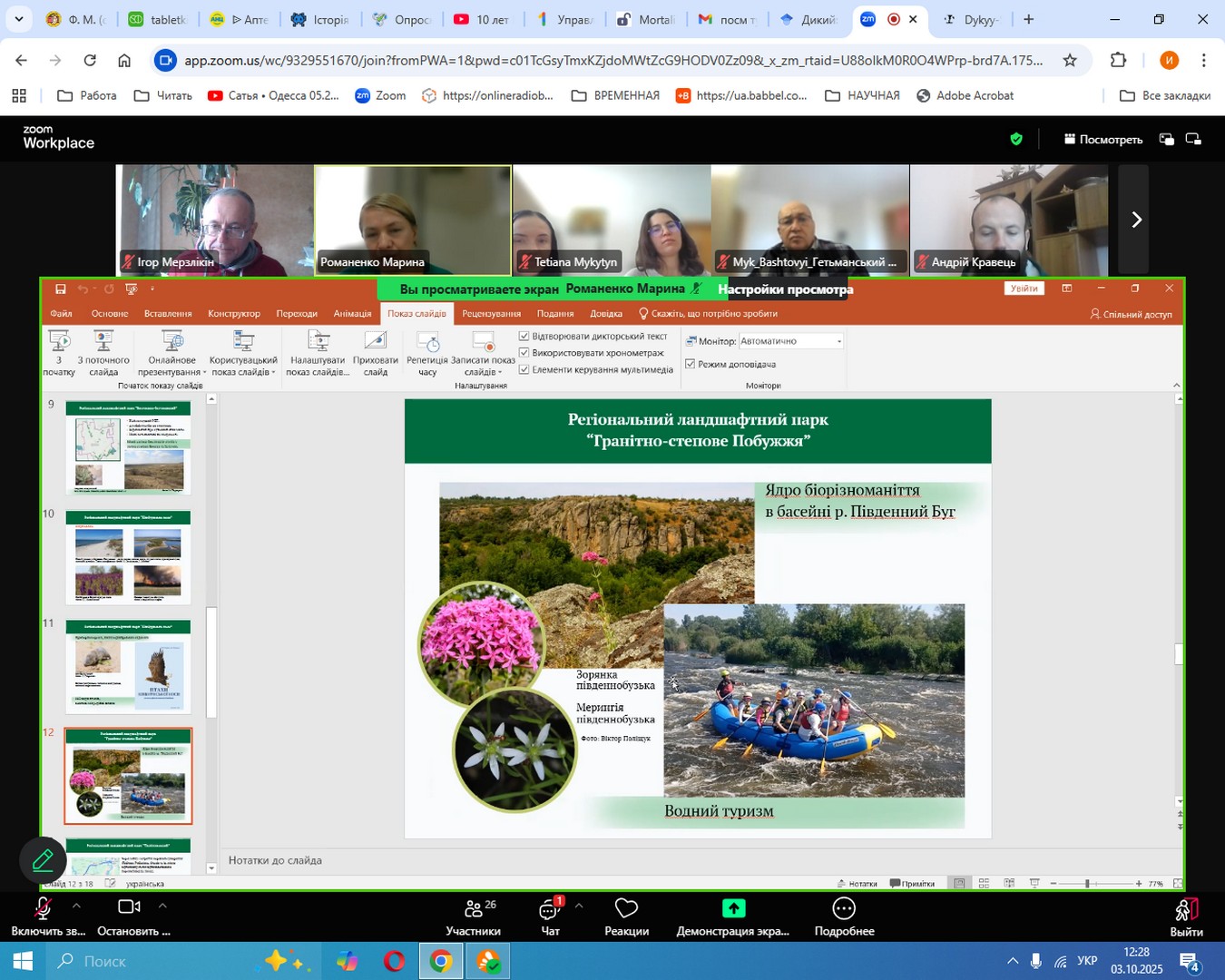The width and height of the screenshot is (1225, 980).
Task: Toggle 'Використовувати хронометраж' checkbox
Action: (524, 353)
